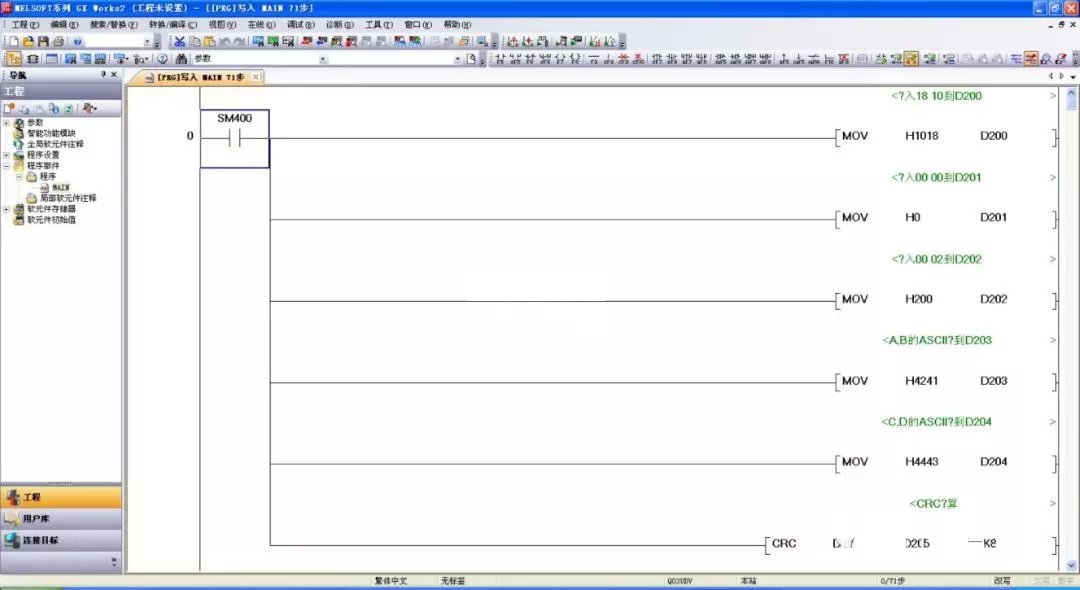Click the New project blank page icon
Image resolution: width=1080 pixels, height=590 pixels.
[14, 42]
